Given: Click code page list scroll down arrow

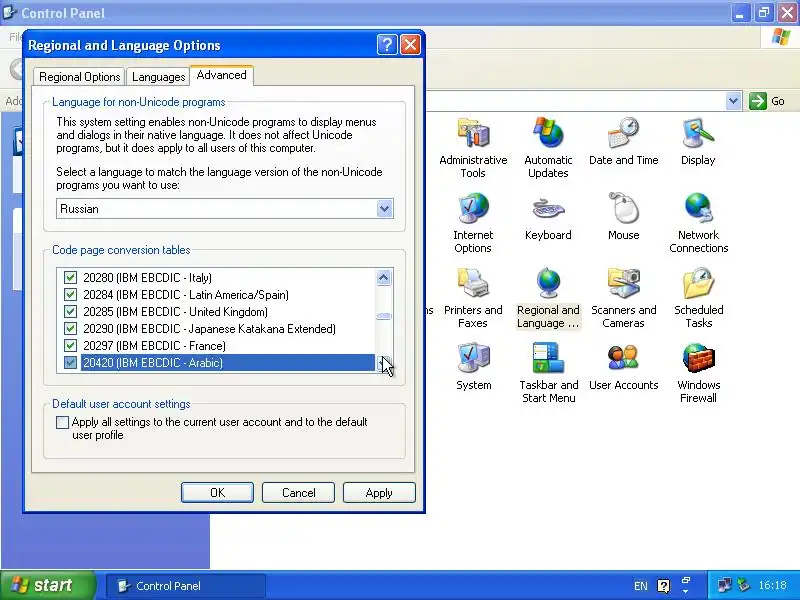Looking at the screenshot, I should tap(384, 363).
